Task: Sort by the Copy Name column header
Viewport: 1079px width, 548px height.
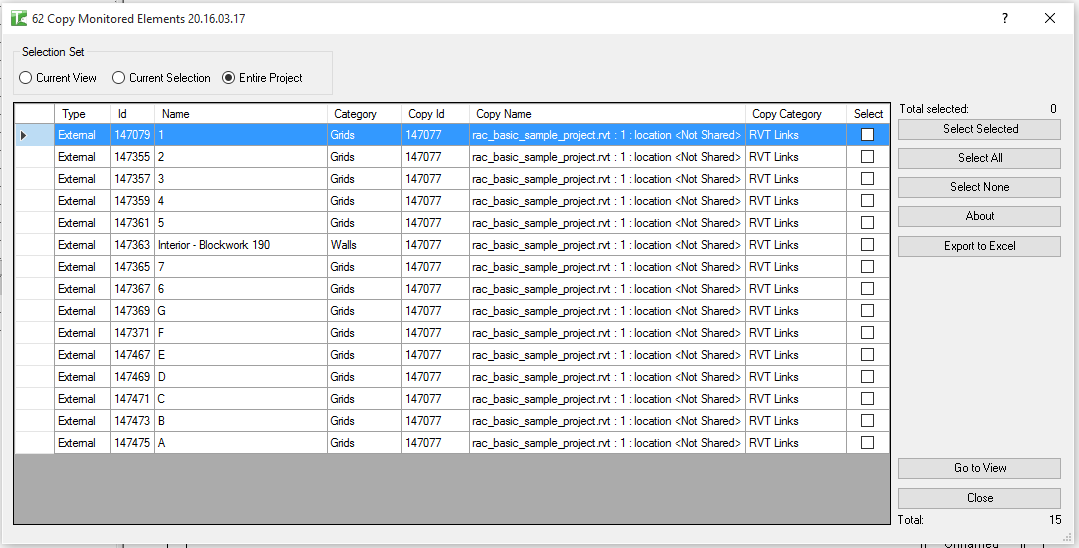Action: click(607, 114)
